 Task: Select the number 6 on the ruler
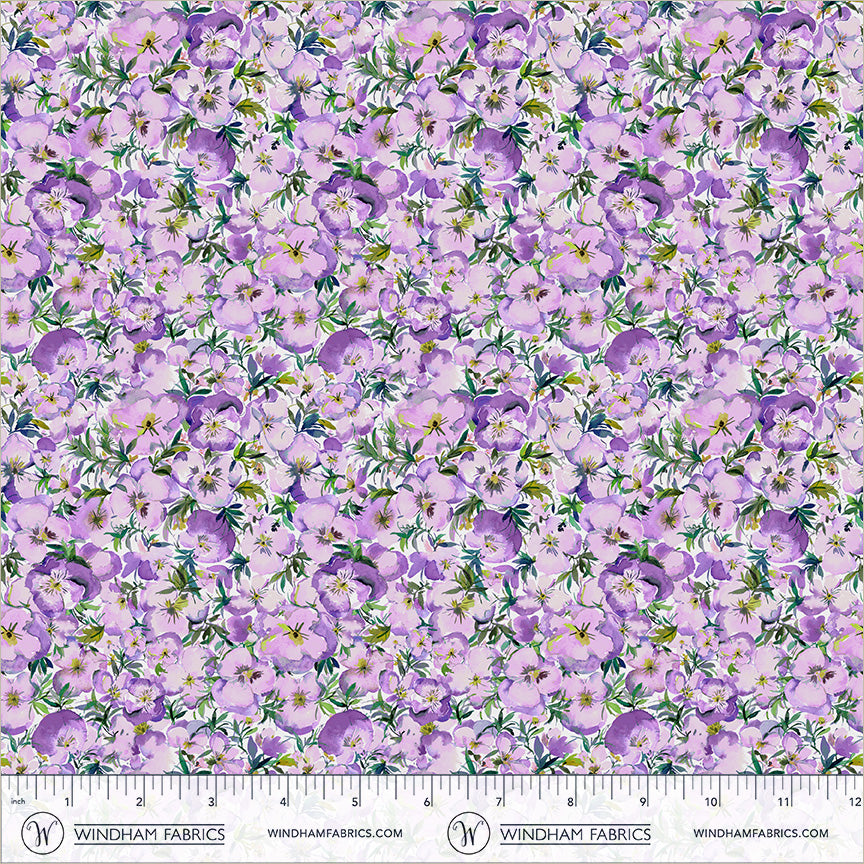coord(428,802)
